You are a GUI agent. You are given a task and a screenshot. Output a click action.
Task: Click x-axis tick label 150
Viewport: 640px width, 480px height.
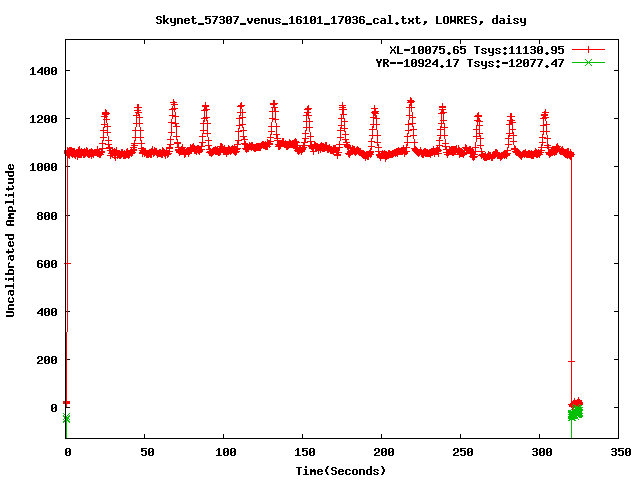[x=305, y=452]
